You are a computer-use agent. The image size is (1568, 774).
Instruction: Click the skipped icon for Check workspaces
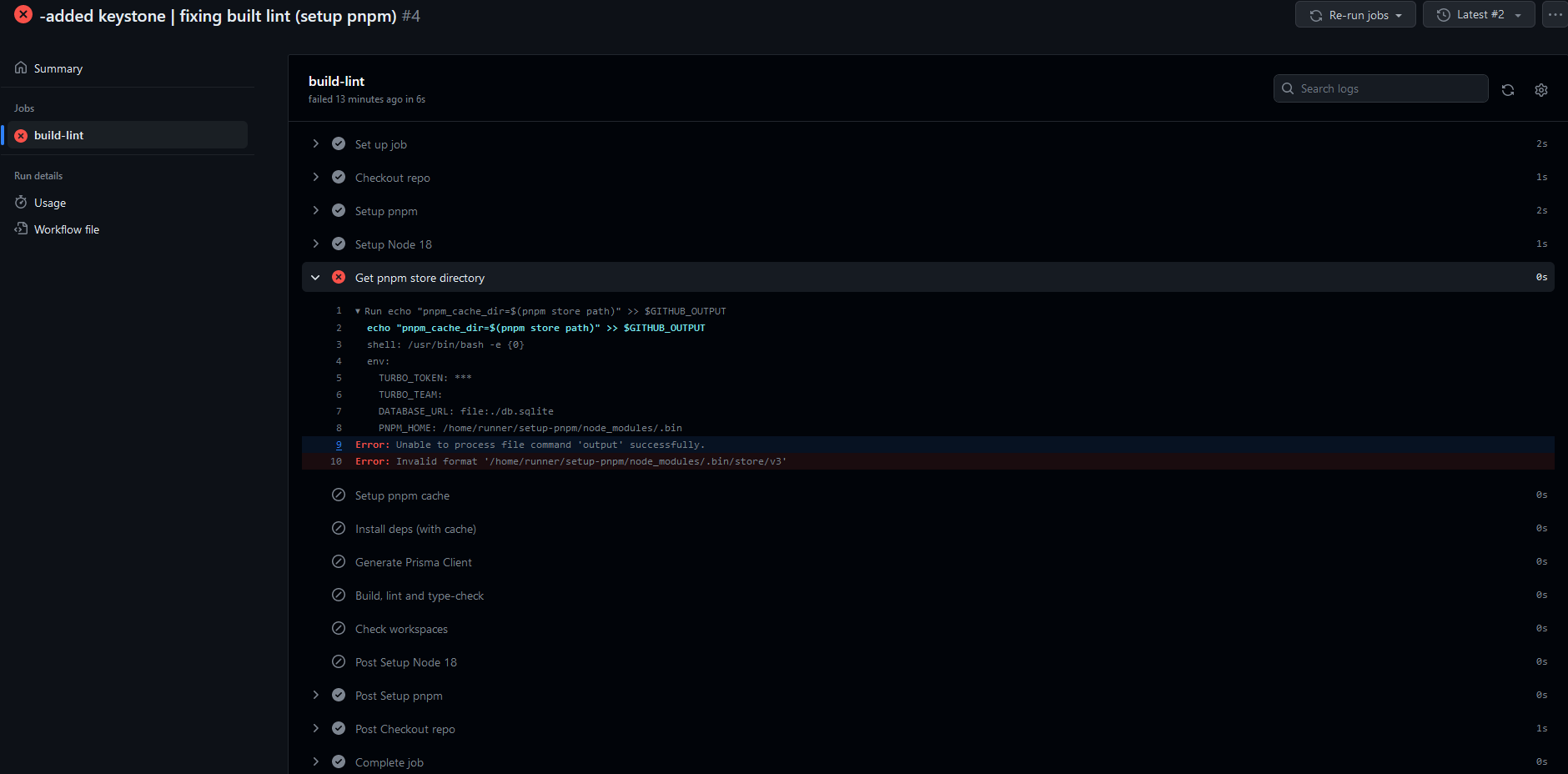(339, 628)
